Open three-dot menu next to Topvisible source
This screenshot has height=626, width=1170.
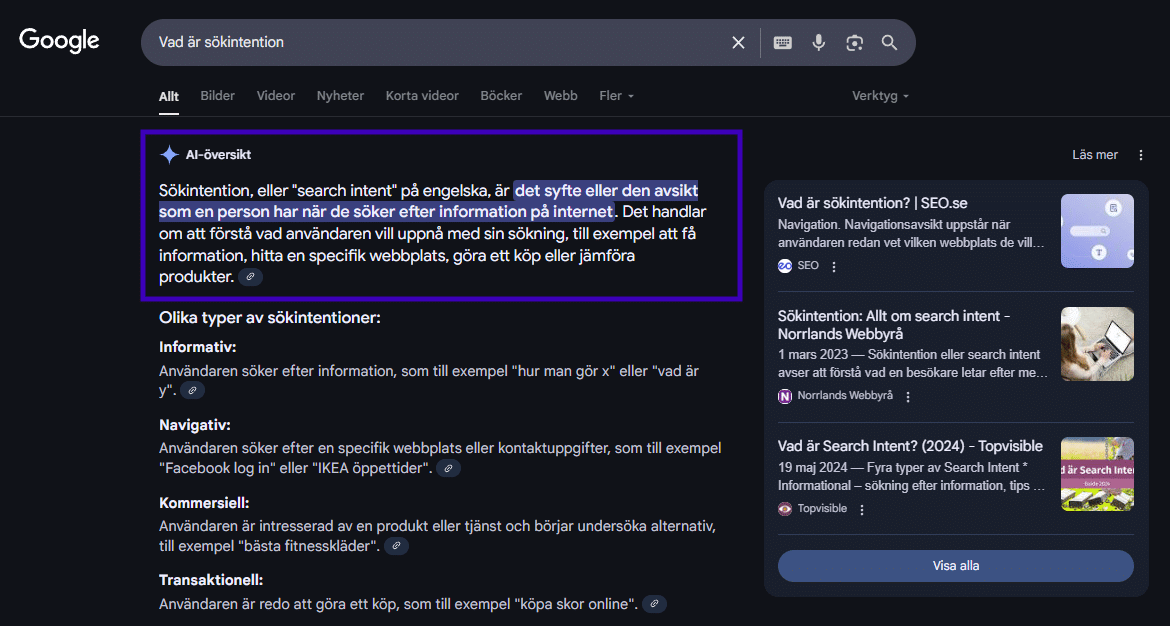(862, 509)
